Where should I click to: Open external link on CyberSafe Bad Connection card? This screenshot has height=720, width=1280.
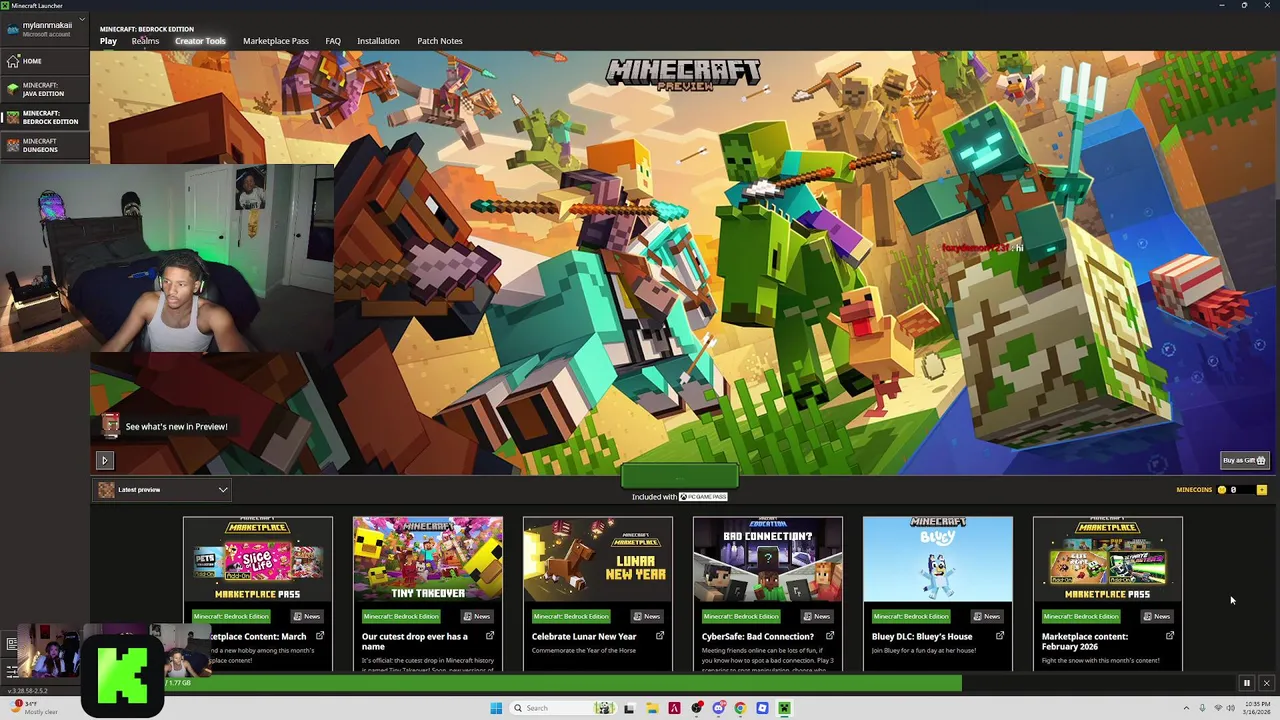(830, 636)
